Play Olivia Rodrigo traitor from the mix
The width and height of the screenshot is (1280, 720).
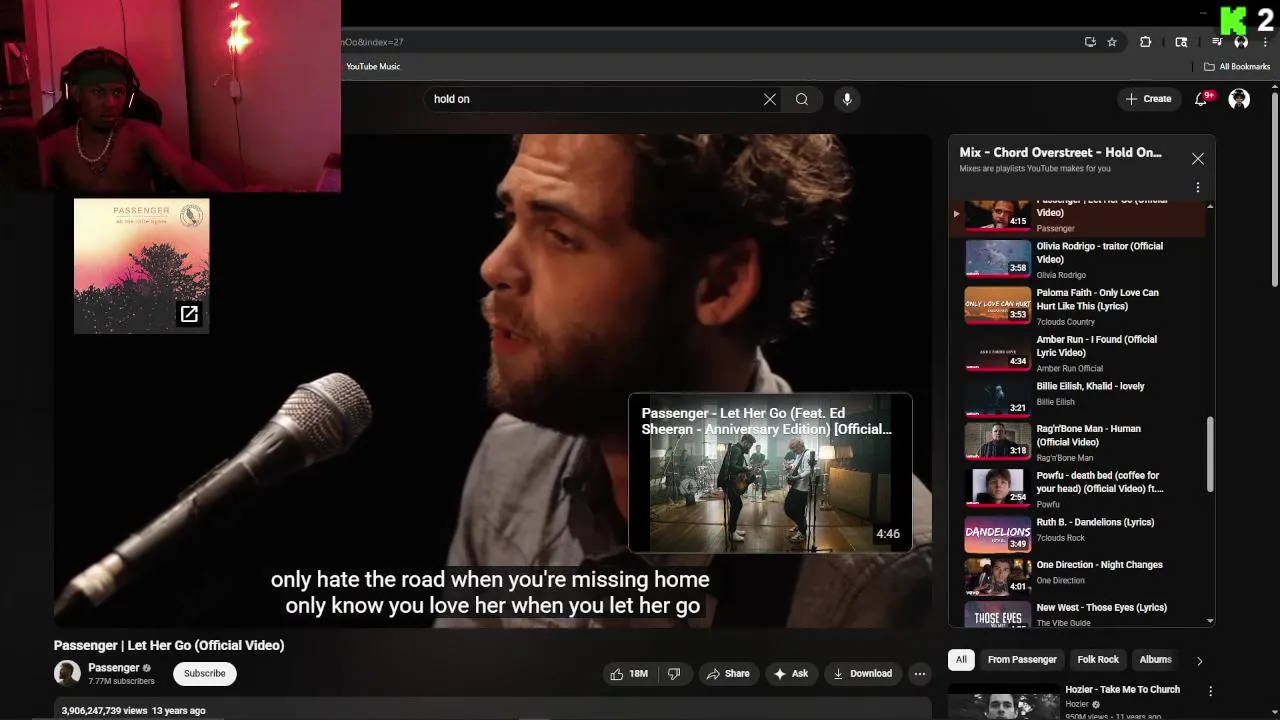[x=1078, y=259]
